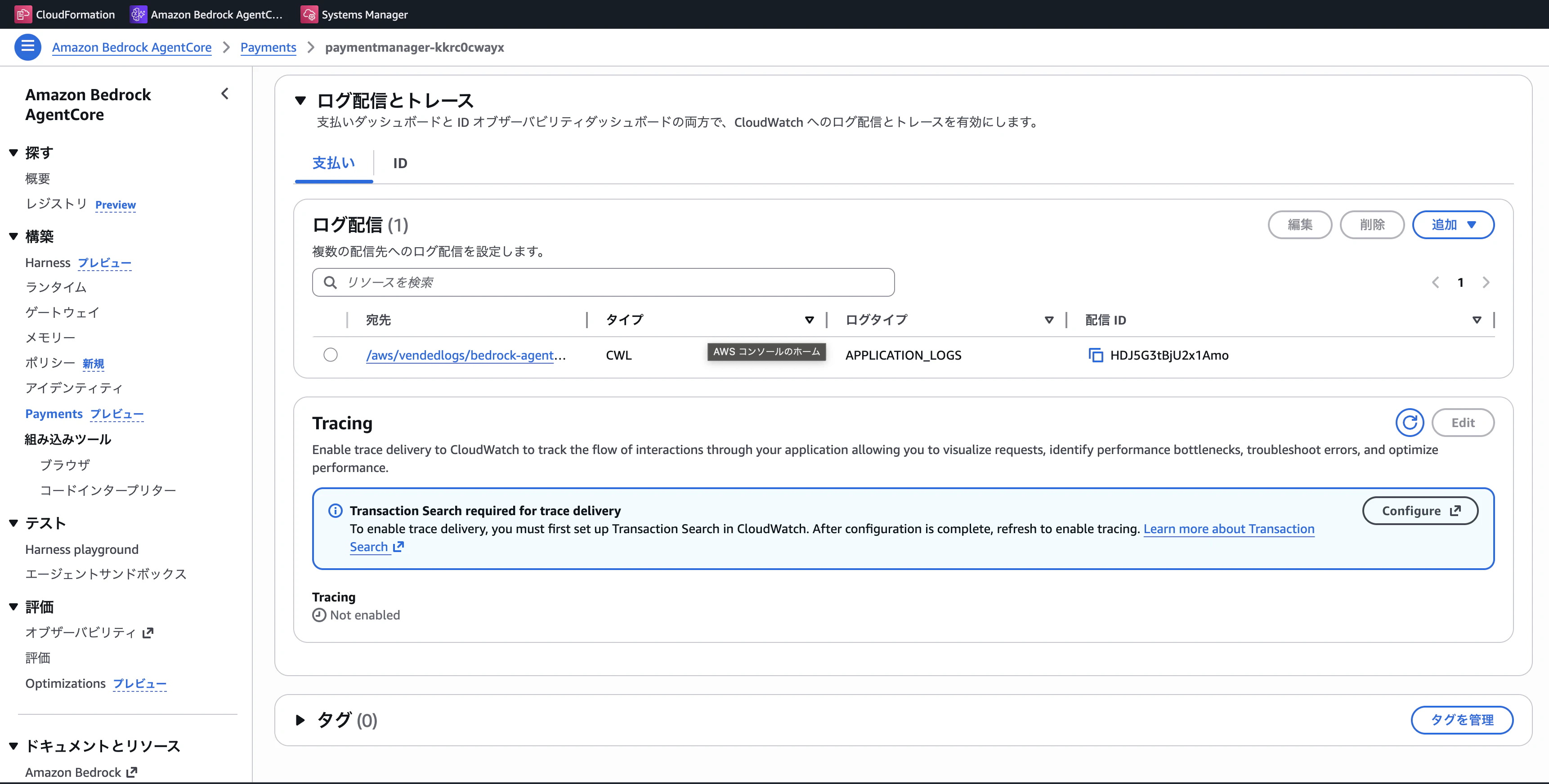This screenshot has width=1549, height=784.
Task: Collapse the 評価 navigation group
Action: click(13, 606)
